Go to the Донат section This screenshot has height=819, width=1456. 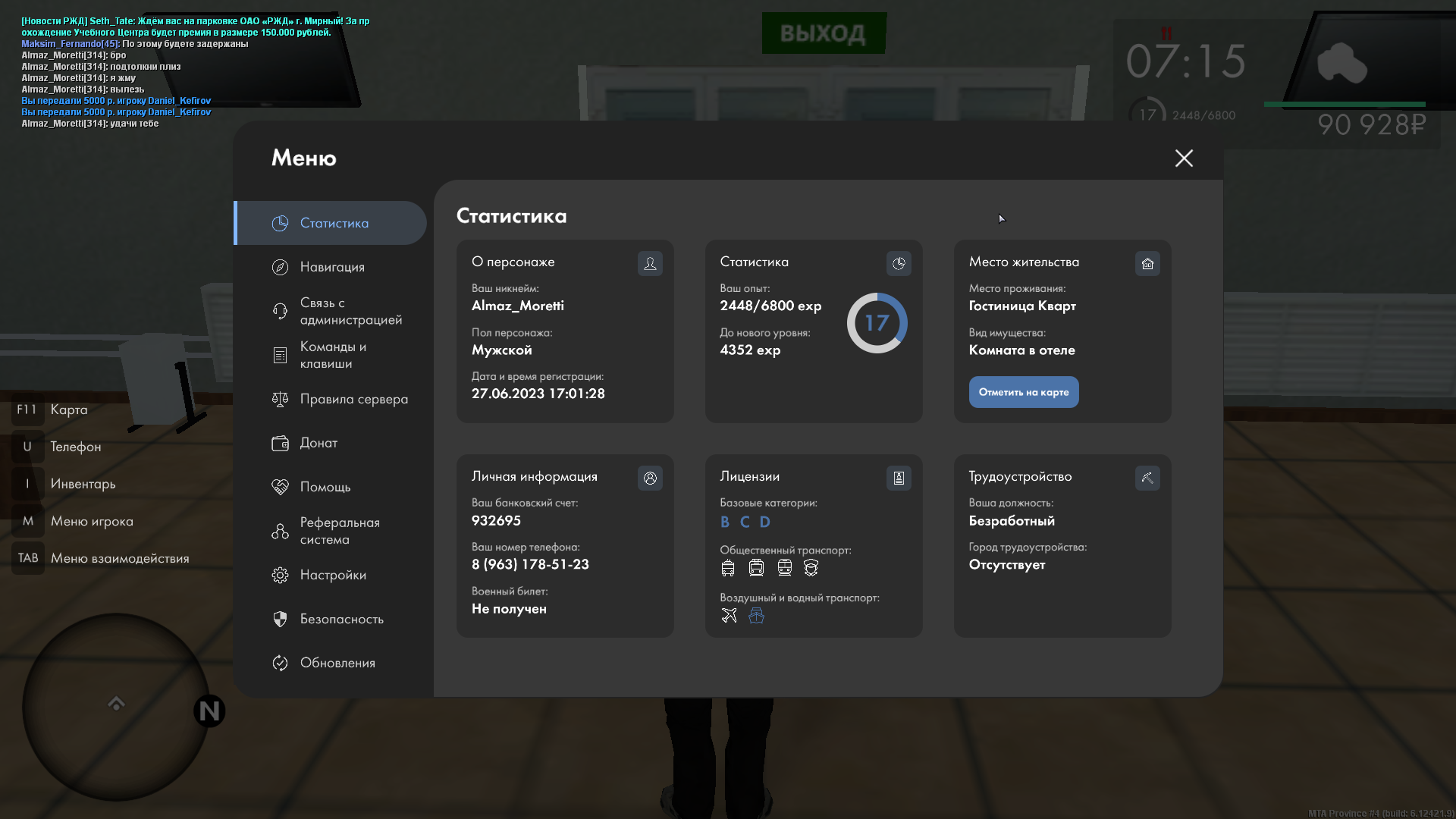(318, 443)
